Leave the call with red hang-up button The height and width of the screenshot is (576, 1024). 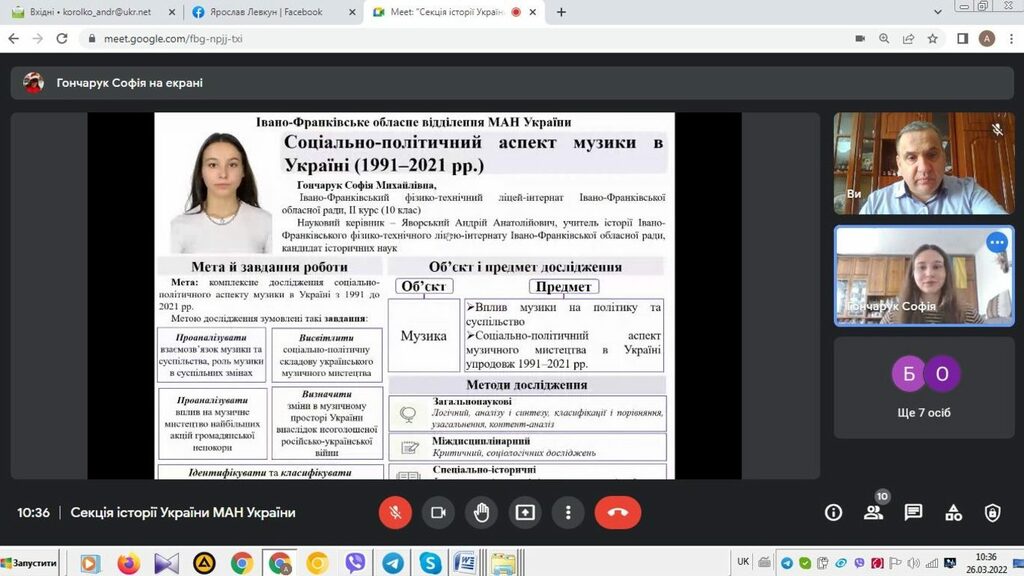pyautogui.click(x=617, y=512)
